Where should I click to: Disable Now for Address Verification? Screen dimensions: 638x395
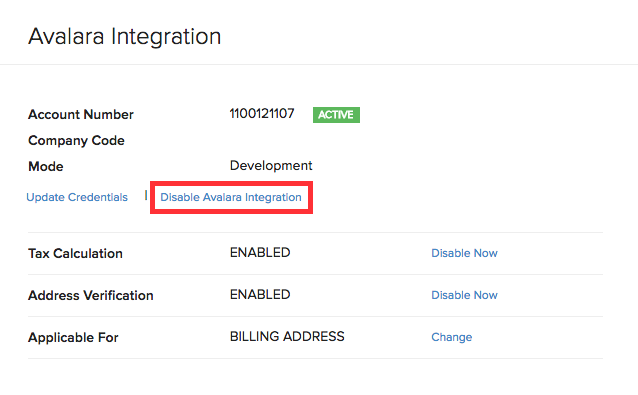(464, 295)
